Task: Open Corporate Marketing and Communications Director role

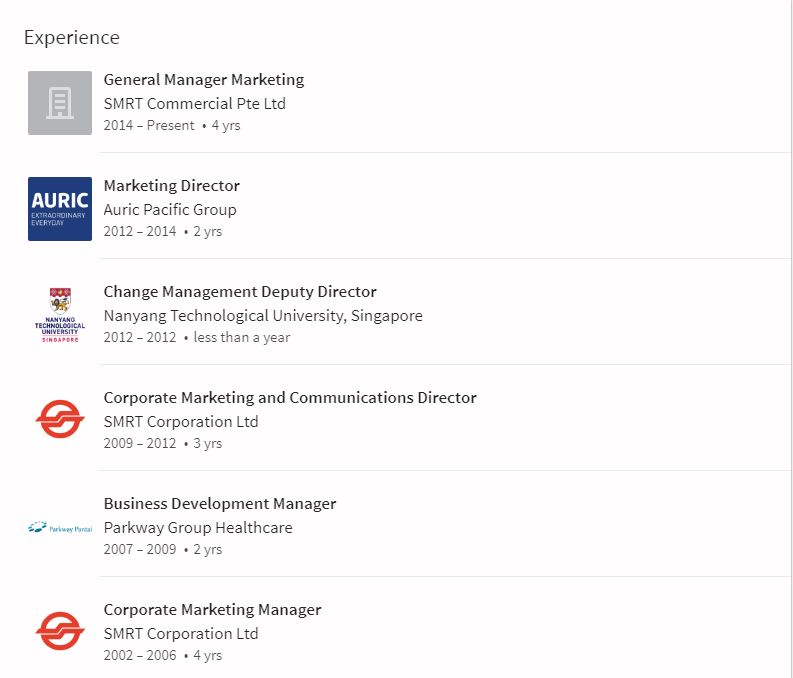Action: point(290,398)
